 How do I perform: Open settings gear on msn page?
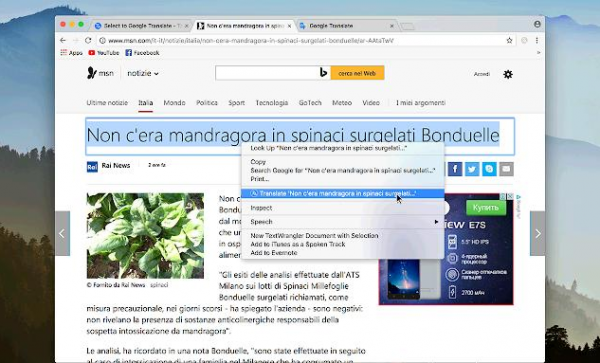click(508, 74)
